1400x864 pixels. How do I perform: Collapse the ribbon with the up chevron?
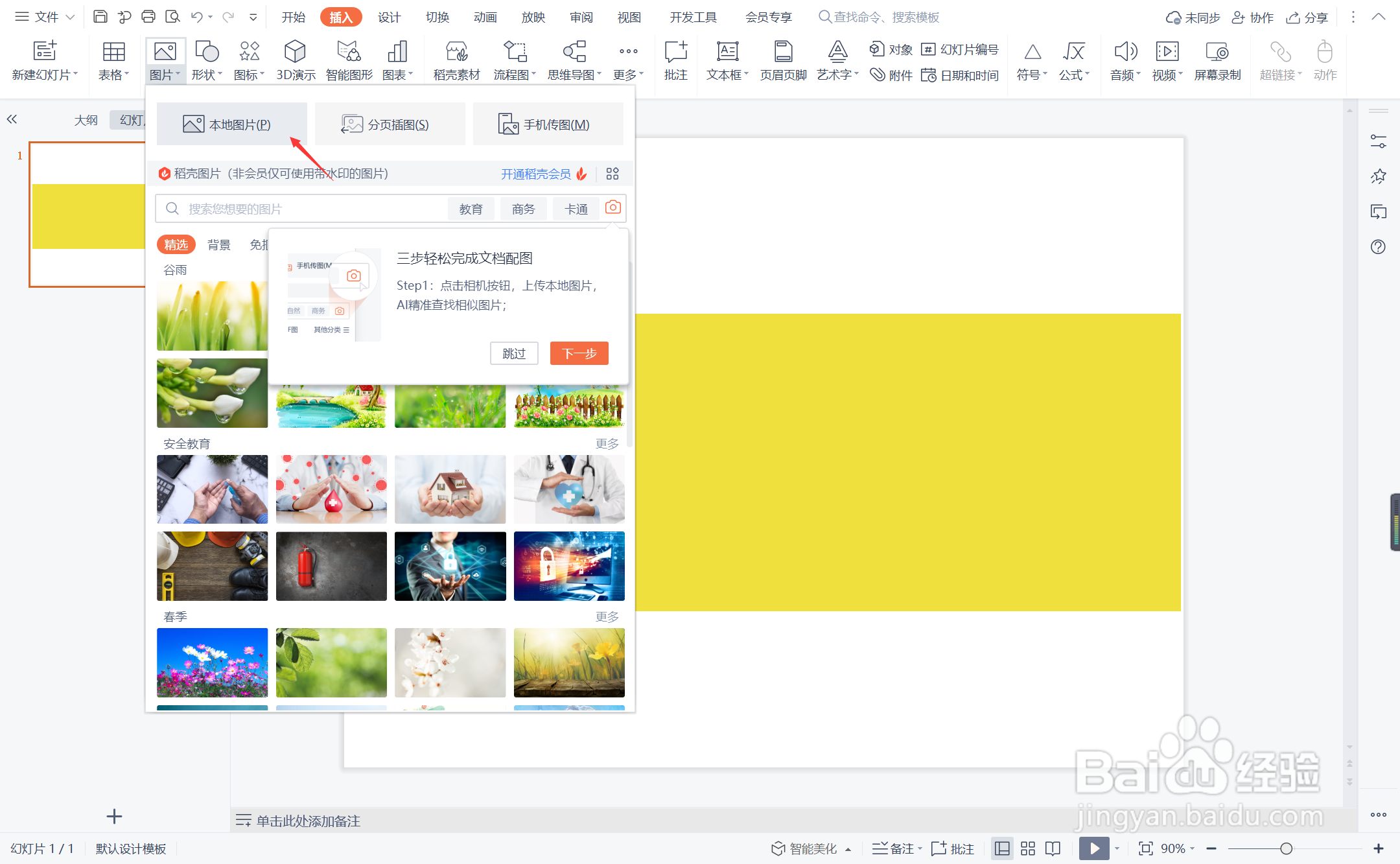1379,18
